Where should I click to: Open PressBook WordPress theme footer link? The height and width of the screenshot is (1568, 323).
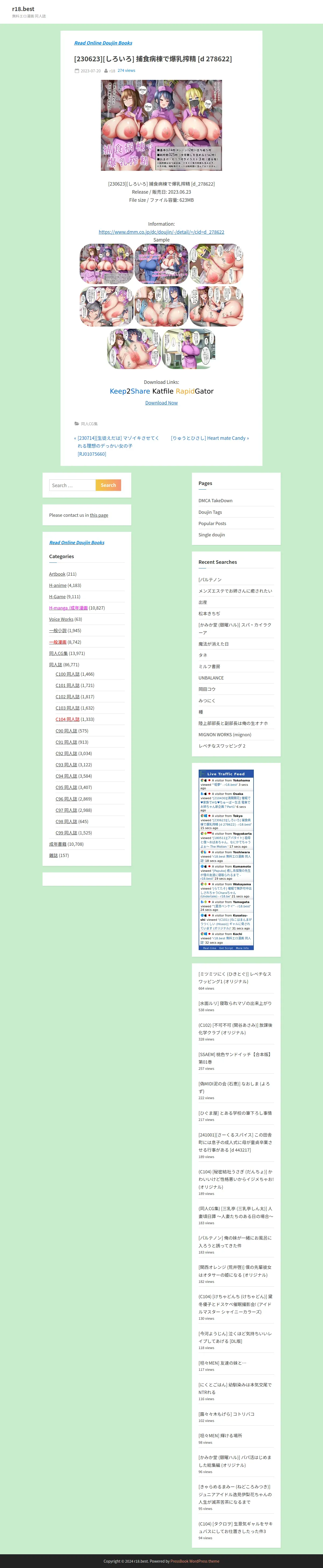point(195,1561)
